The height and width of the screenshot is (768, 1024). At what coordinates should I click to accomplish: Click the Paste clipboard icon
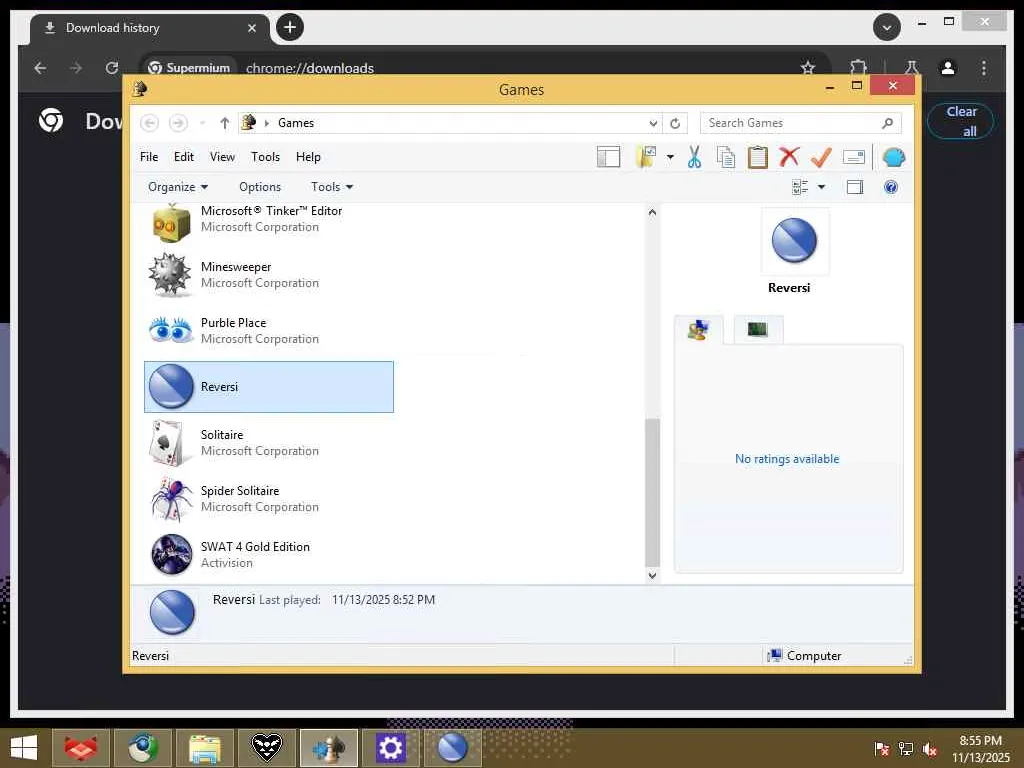coord(758,157)
